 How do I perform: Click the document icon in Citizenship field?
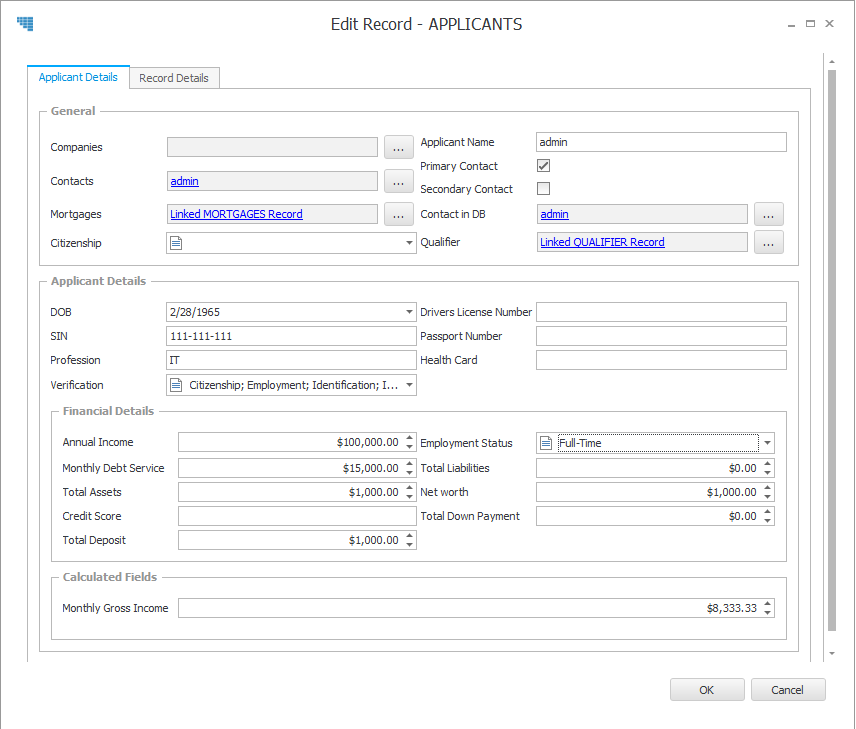176,243
